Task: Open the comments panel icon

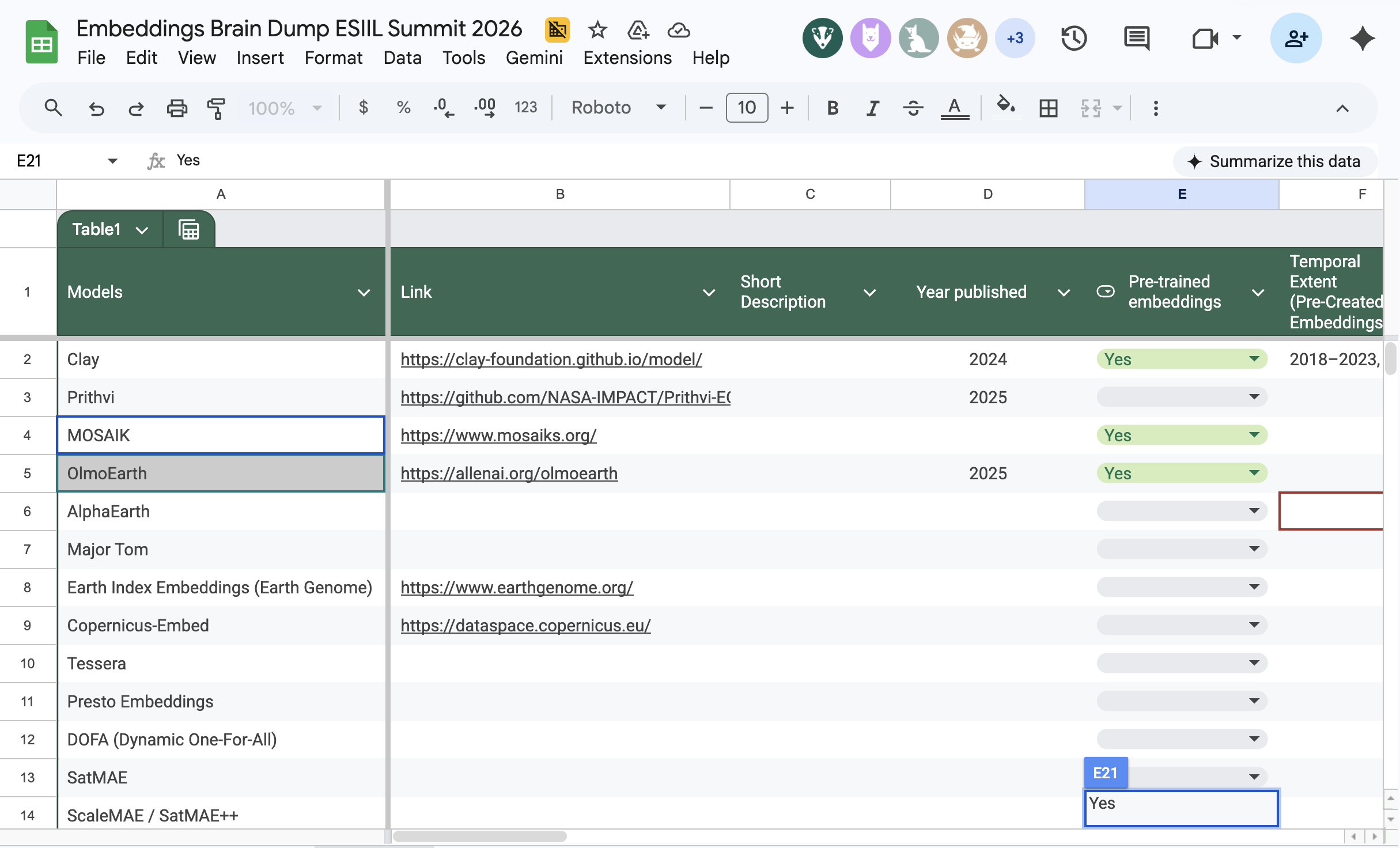Action: (x=1137, y=39)
